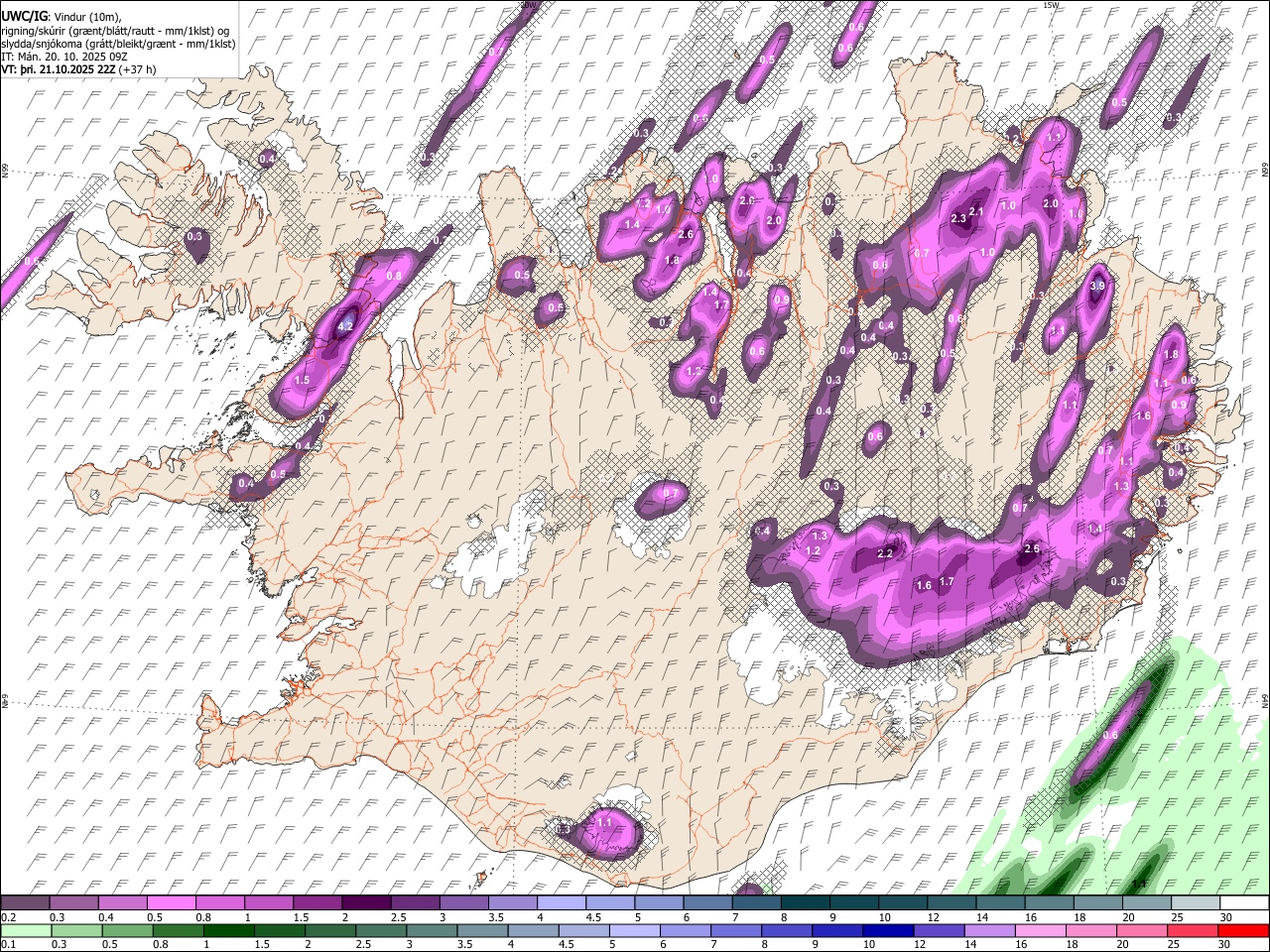Select snow legend swatch between 2 and 2.5

click(x=367, y=903)
